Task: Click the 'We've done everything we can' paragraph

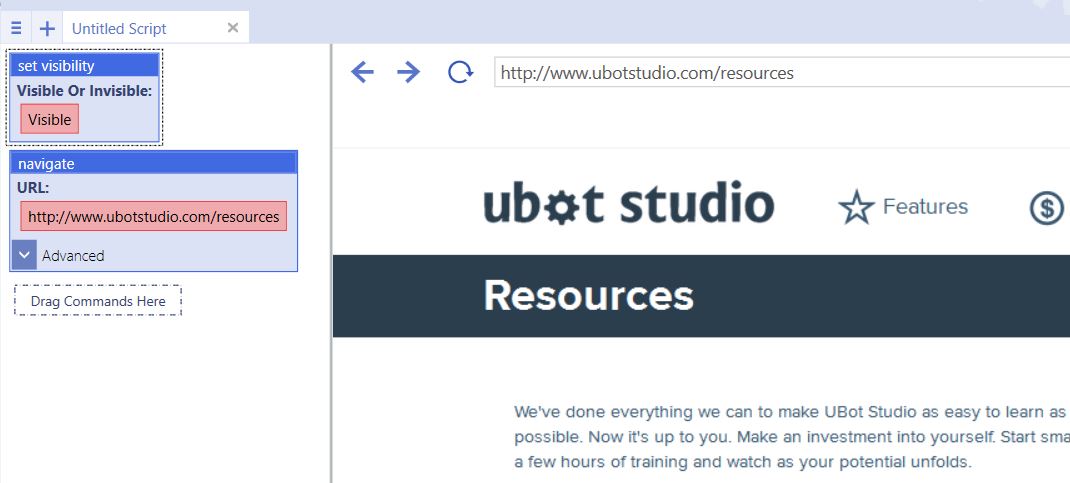Action: coord(792,437)
